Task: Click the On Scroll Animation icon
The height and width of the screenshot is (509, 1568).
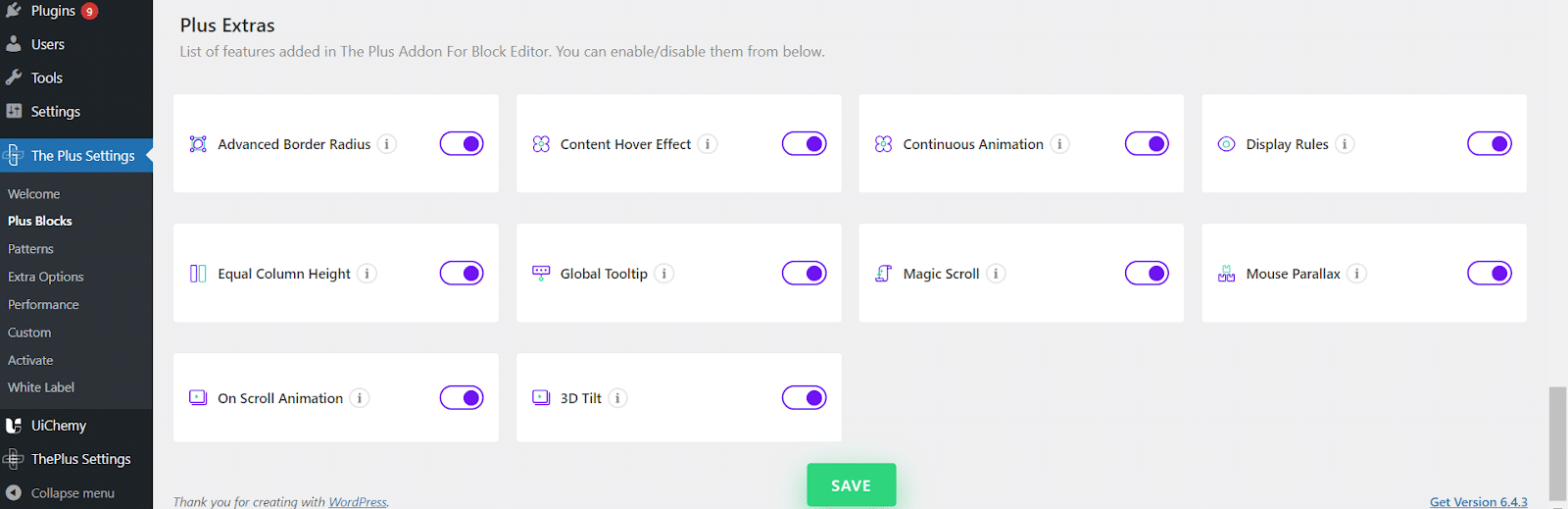Action: coord(198,398)
